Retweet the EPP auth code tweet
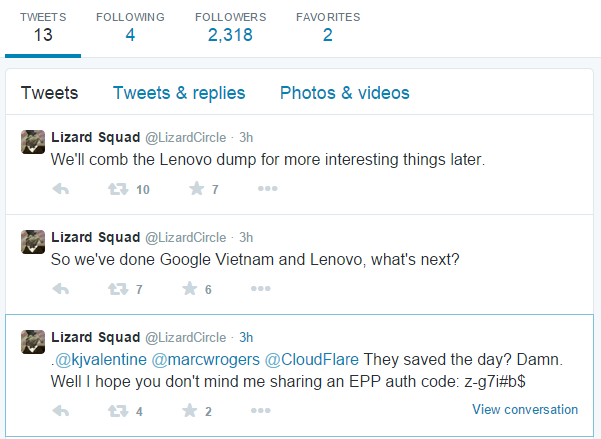Viewport: 601px width, 439px height. coord(118,410)
